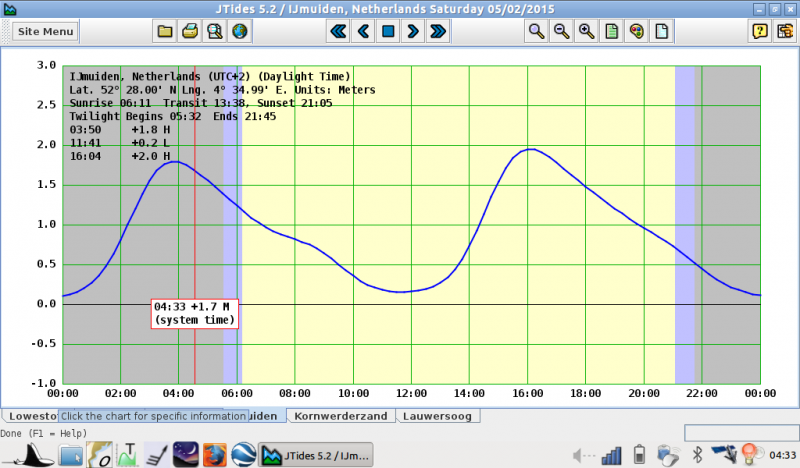Advance one day with single right arrow

(x=412, y=31)
